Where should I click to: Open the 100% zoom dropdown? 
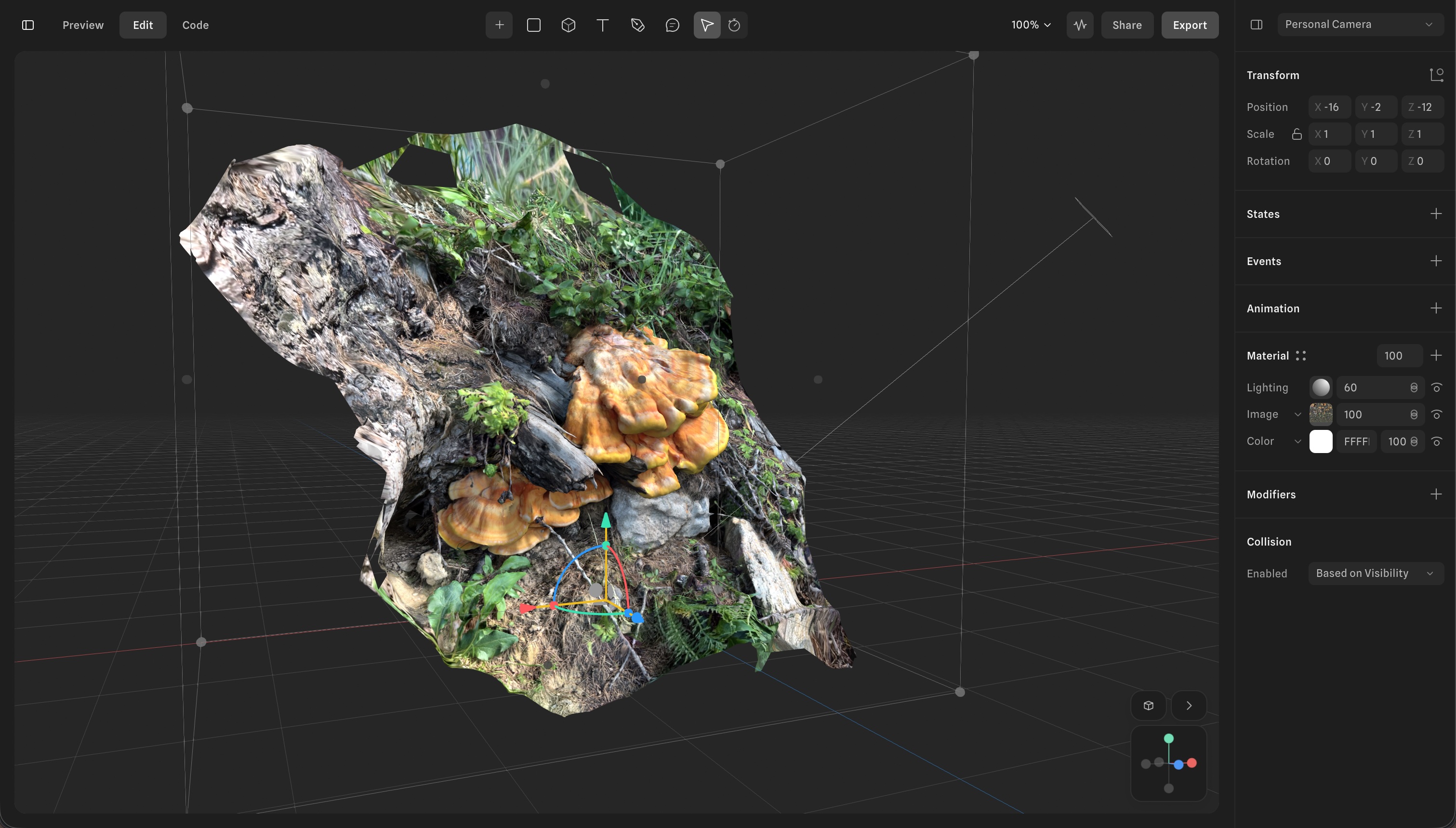click(1031, 25)
